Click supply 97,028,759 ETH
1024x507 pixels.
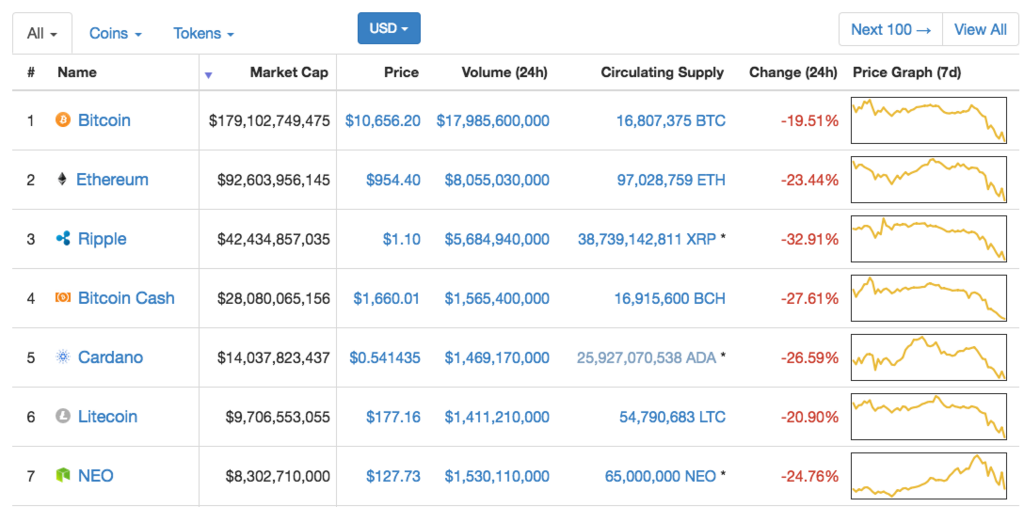[671, 180]
